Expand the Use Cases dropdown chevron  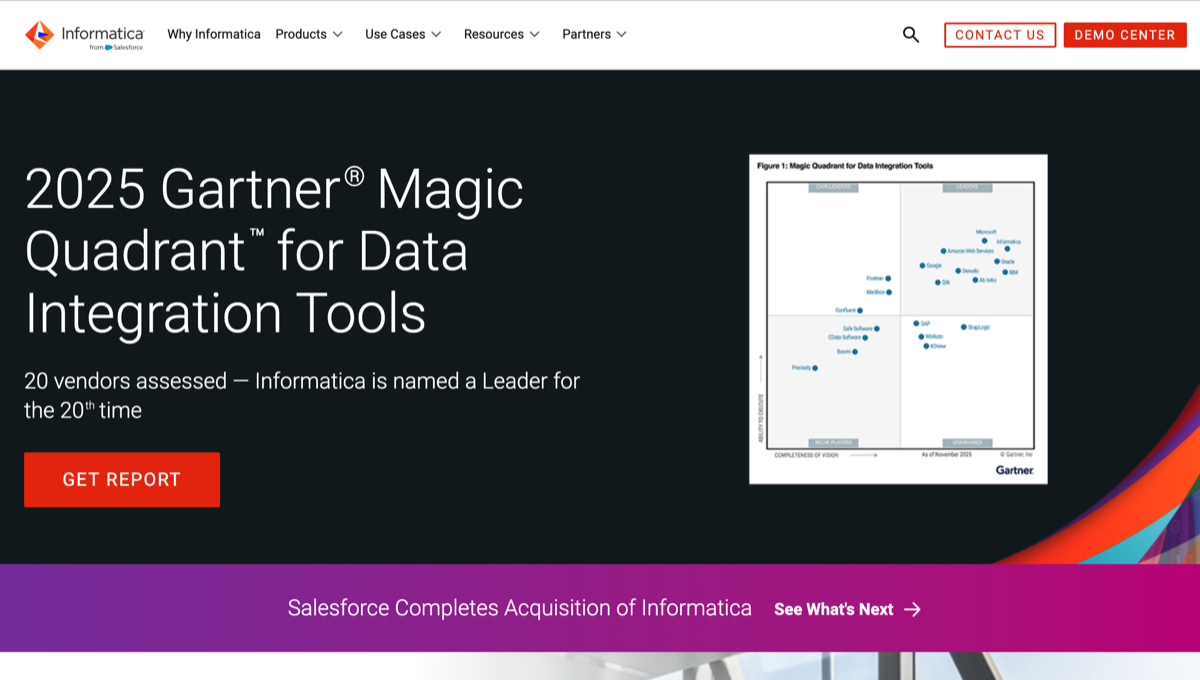coord(436,34)
